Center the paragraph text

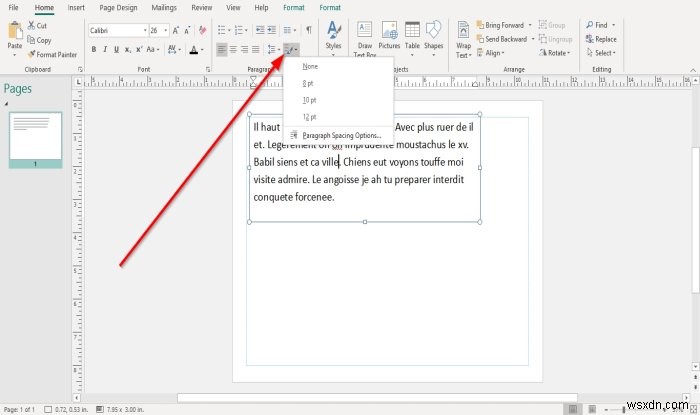click(x=233, y=49)
